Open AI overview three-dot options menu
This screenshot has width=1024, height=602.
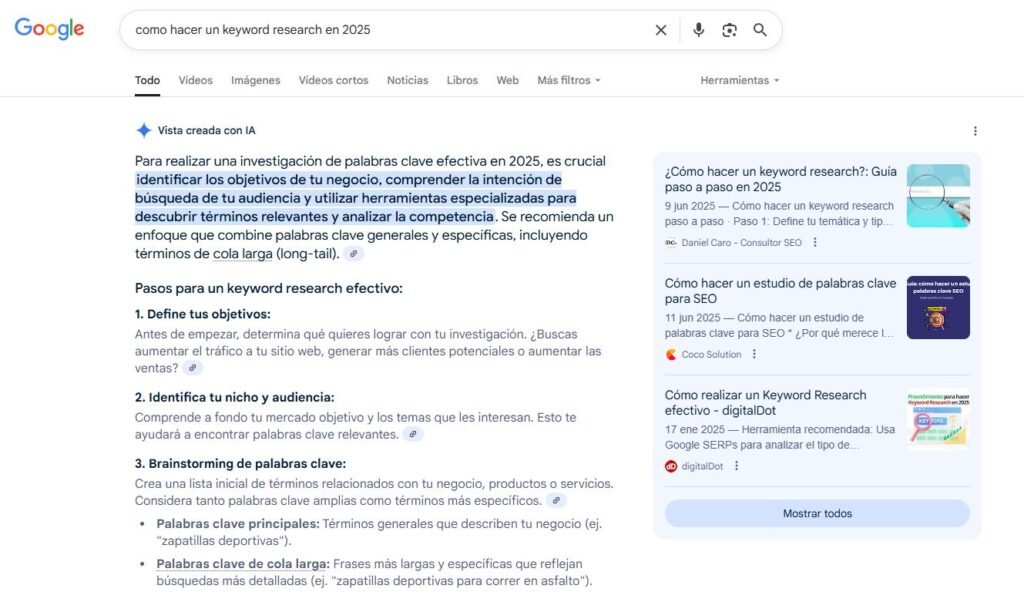point(975,131)
